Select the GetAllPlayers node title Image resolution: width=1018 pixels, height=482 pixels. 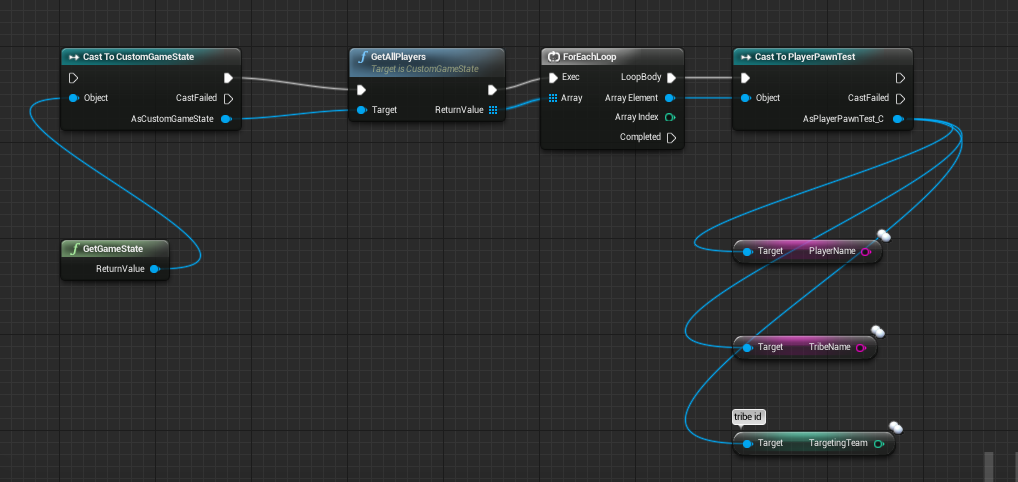[398, 57]
